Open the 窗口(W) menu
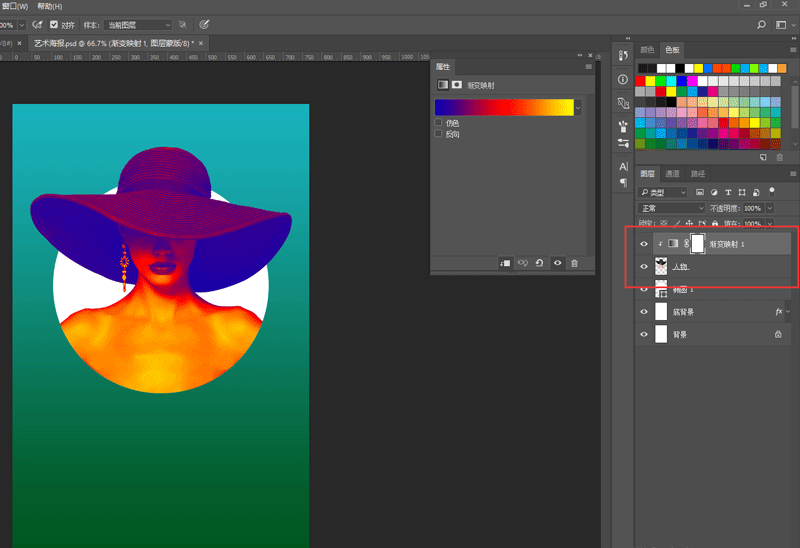 (x=14, y=6)
